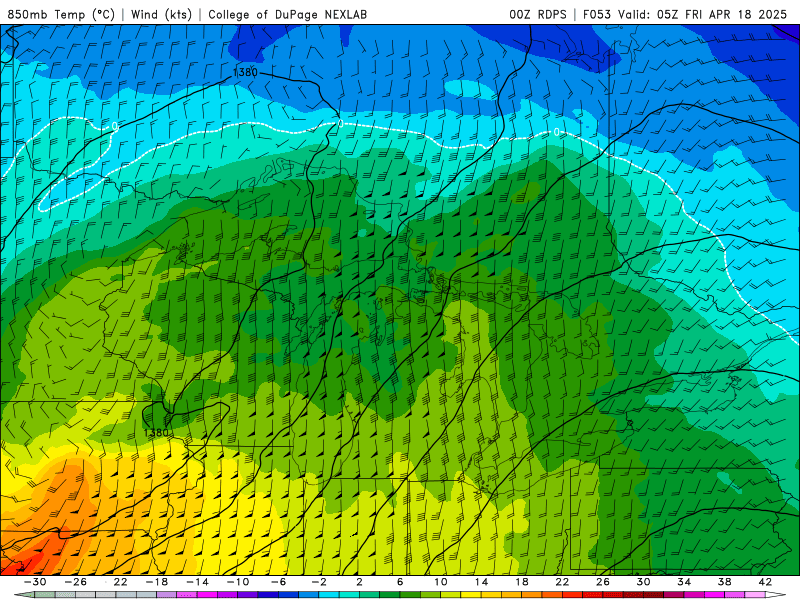Image resolution: width=800 pixels, height=600 pixels.
Task: Click the "-30" color scale label
Action: [35, 582]
